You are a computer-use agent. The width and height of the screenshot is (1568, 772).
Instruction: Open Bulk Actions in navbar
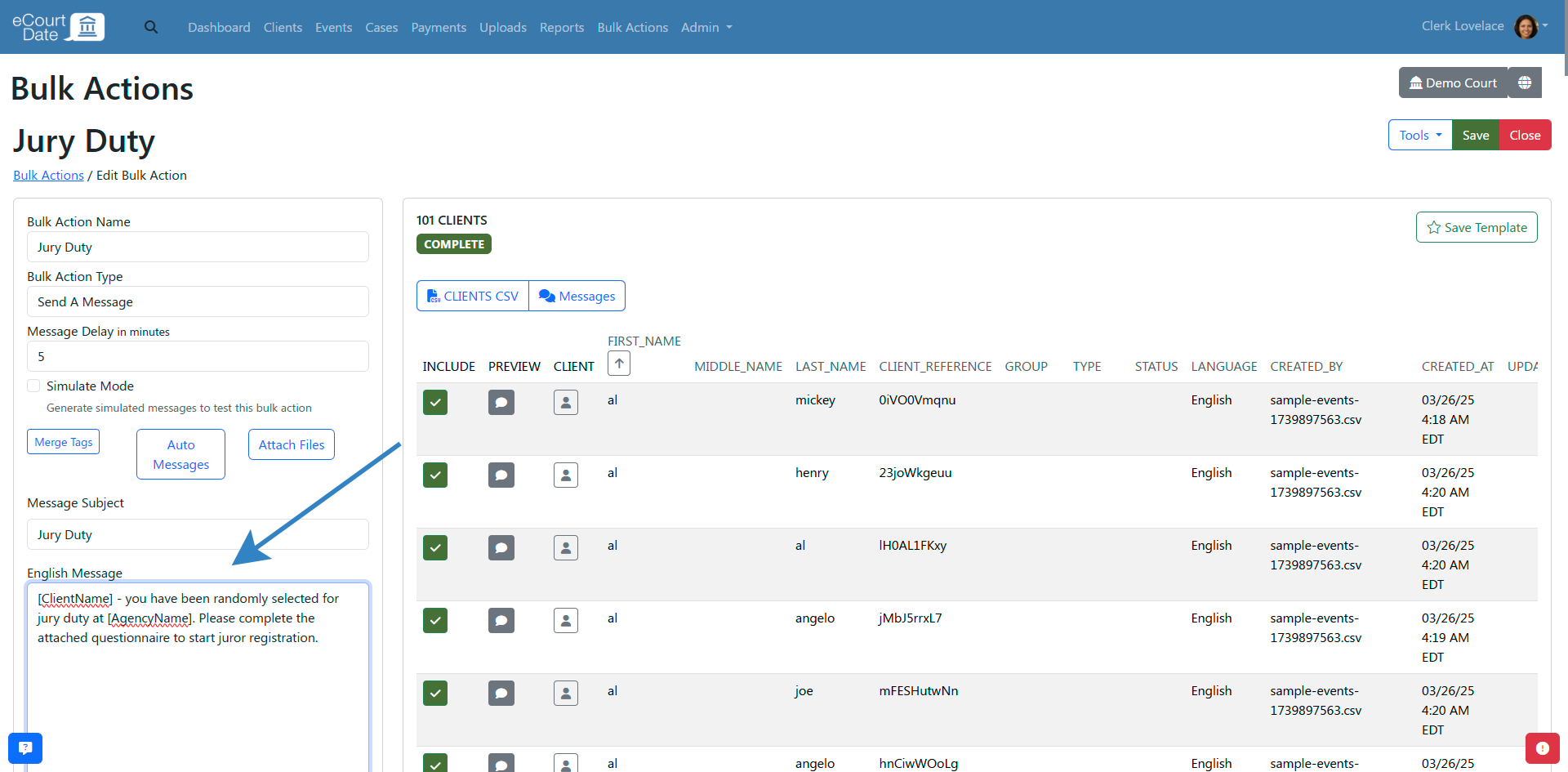pos(633,27)
